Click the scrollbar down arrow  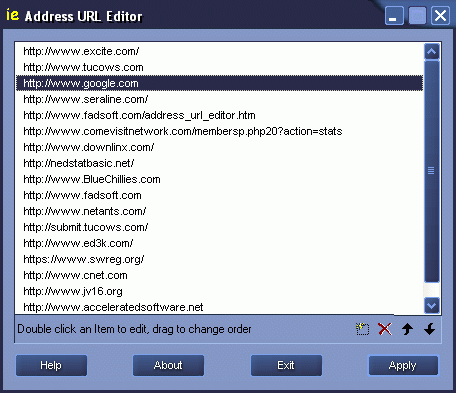point(432,305)
